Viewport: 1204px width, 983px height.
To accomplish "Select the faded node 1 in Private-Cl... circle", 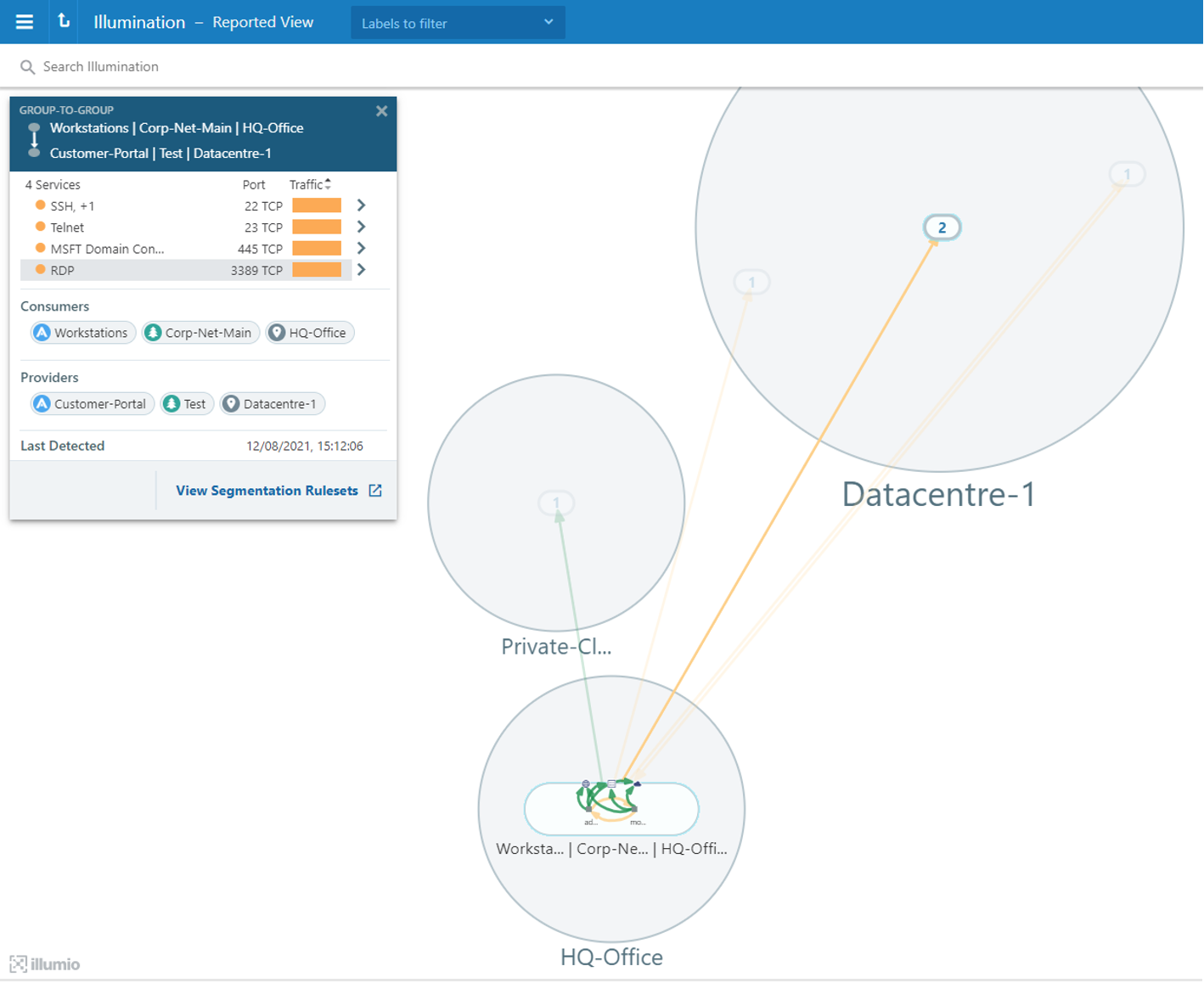I will (x=556, y=503).
